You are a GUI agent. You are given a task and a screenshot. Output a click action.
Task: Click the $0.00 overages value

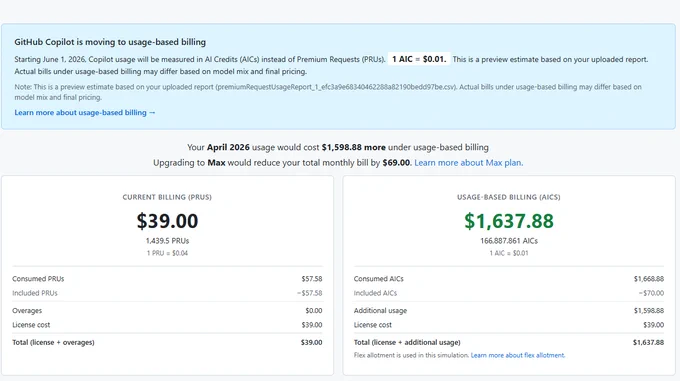(x=314, y=311)
